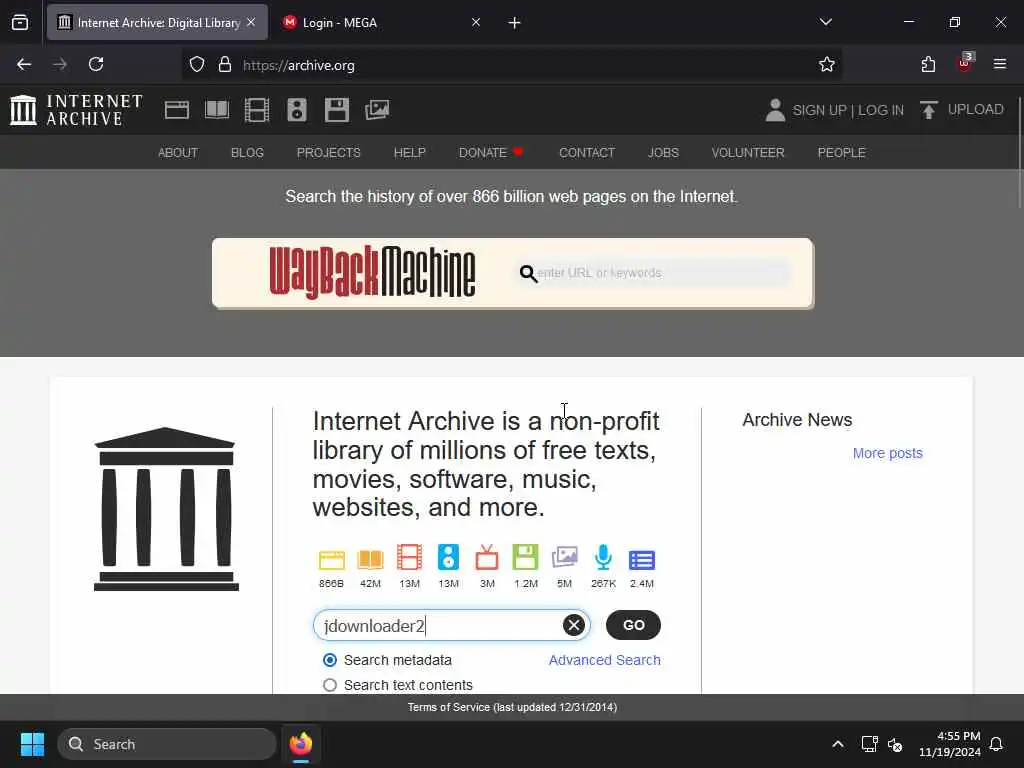Screen dimensions: 1024x768
Task: Click the shield tracking protection icon
Action: 197,65
